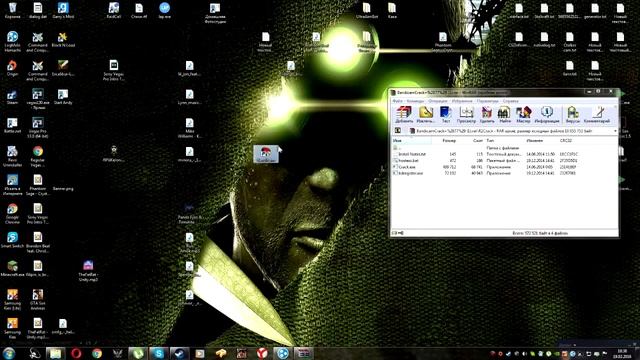Select the Корзина recycle bin desktop icon
The height and width of the screenshot is (360, 640).
[13, 11]
